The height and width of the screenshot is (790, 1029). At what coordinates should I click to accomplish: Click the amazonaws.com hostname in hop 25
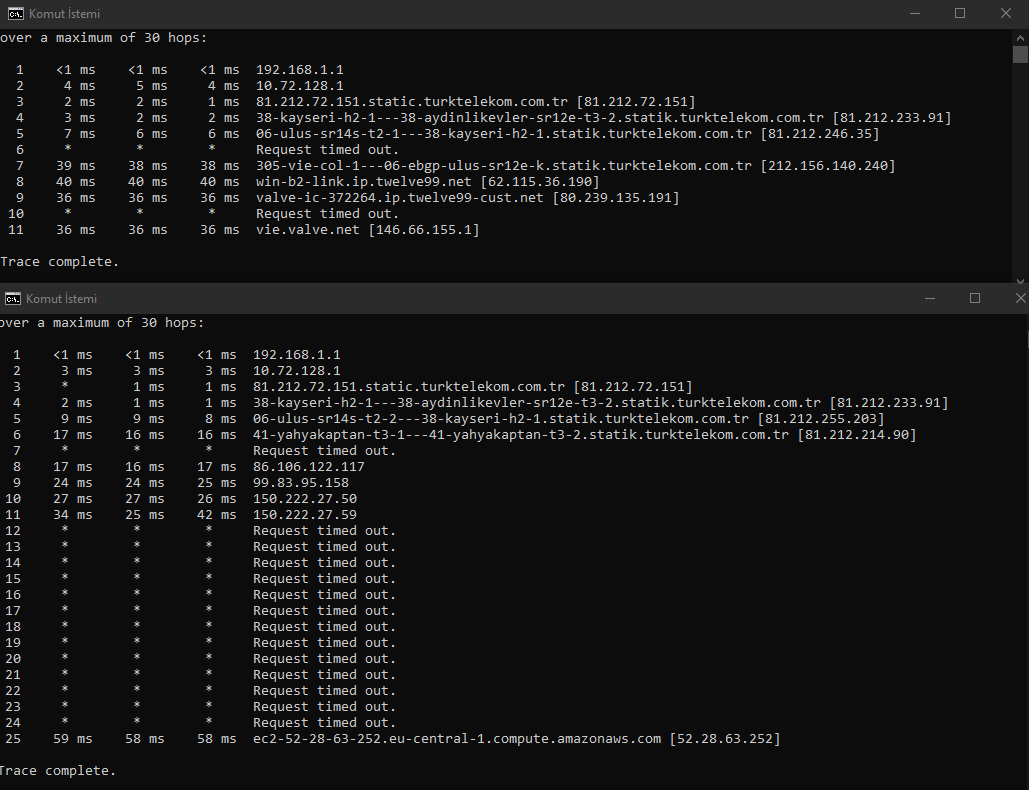[x=457, y=739]
